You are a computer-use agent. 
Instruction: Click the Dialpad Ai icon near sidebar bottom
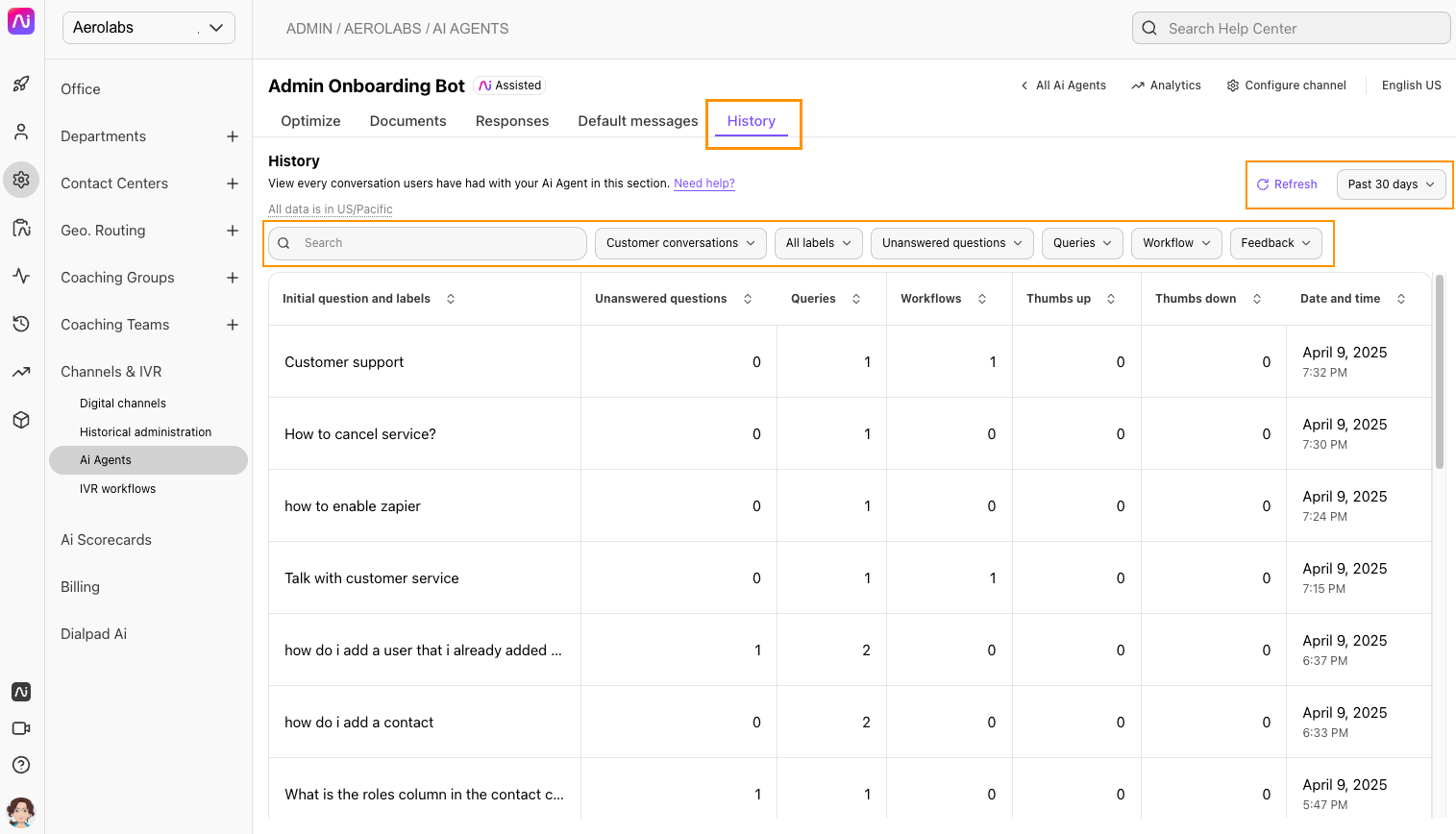pos(21,692)
